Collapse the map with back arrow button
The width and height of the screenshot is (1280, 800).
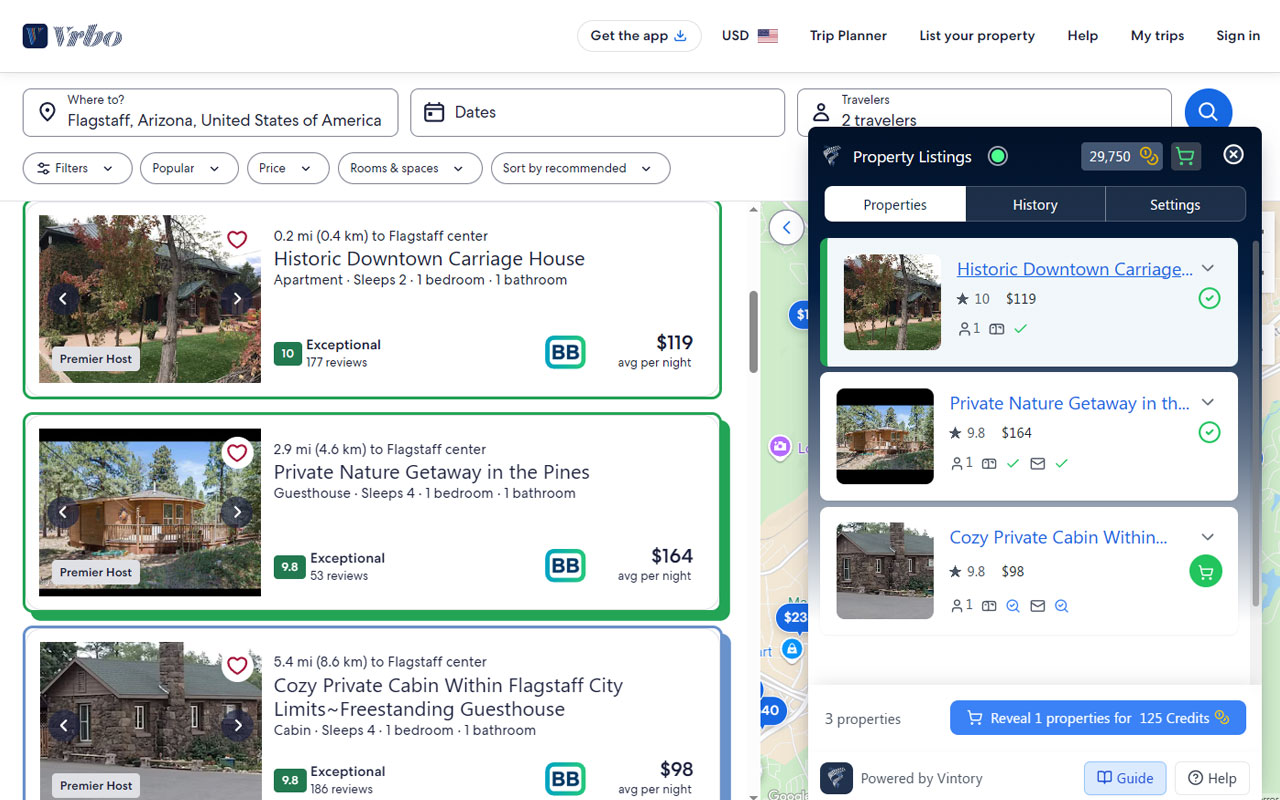[x=786, y=228]
